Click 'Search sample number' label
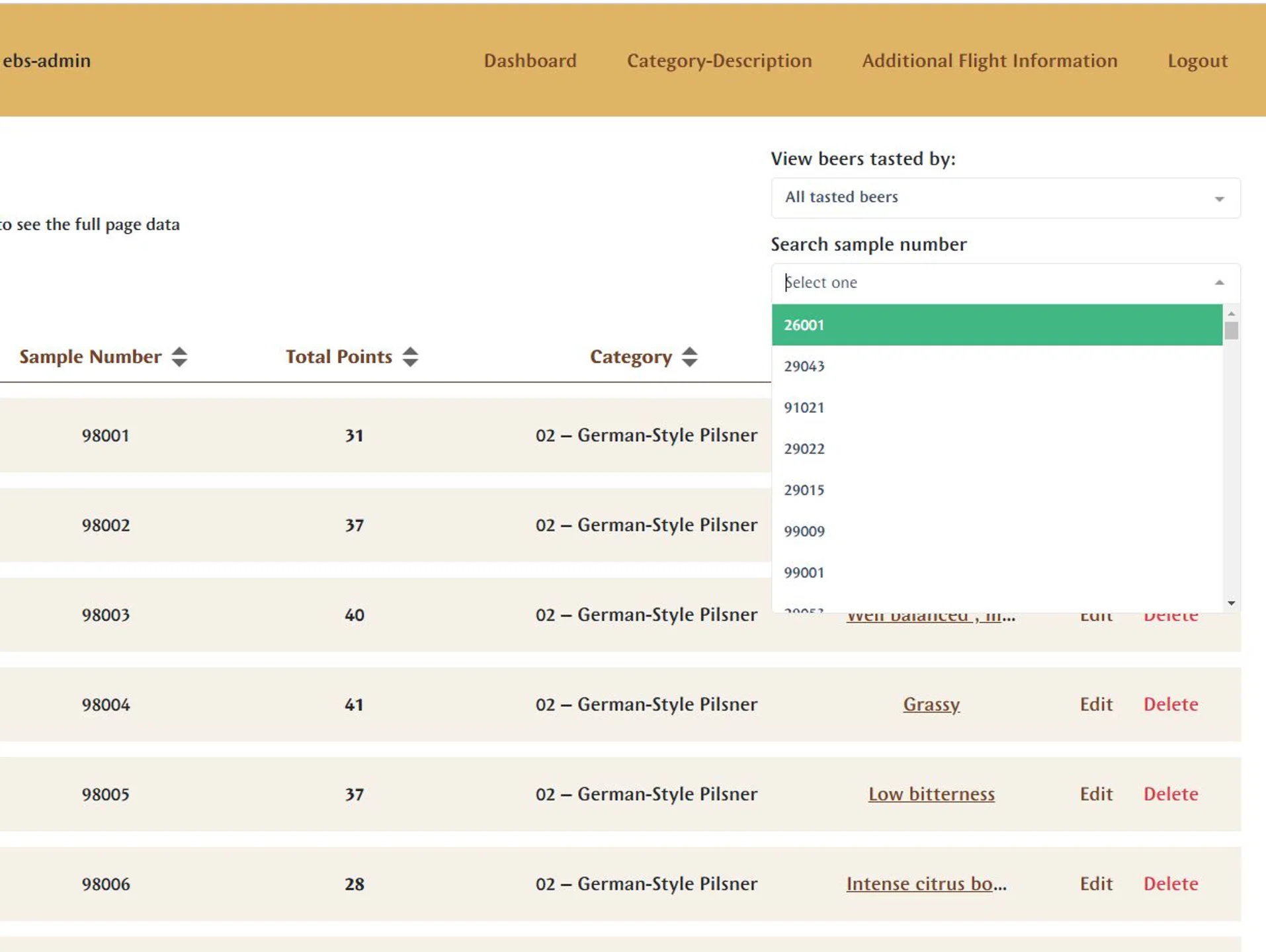 pos(868,245)
